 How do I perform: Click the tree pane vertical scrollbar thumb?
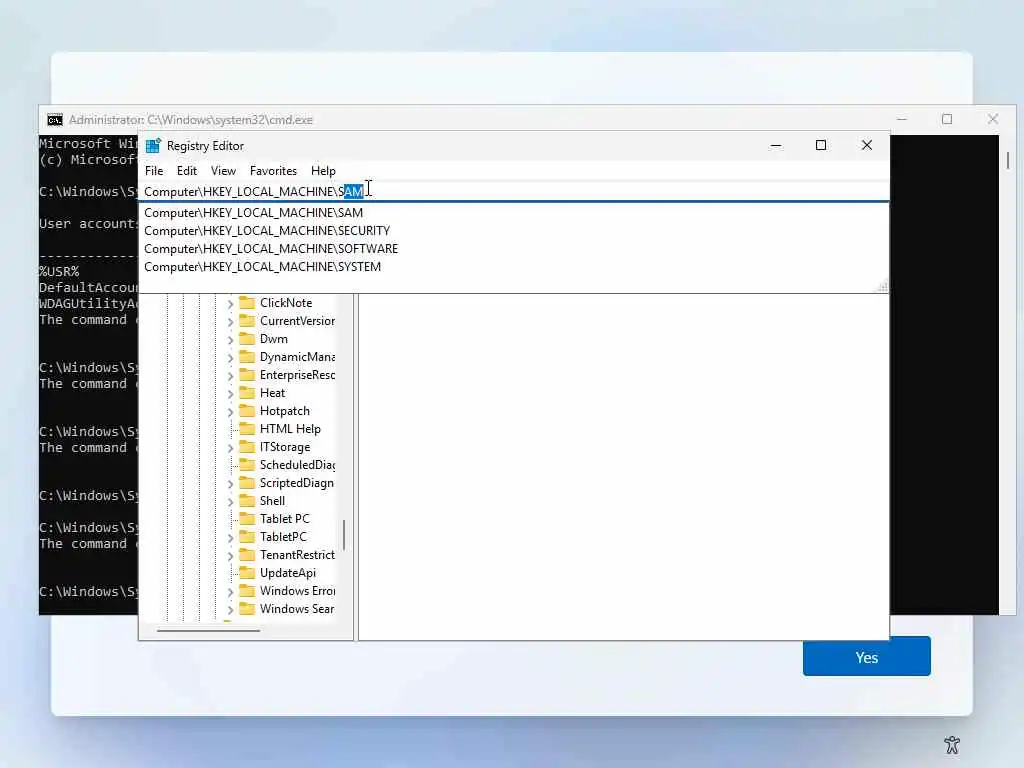pyautogui.click(x=344, y=534)
